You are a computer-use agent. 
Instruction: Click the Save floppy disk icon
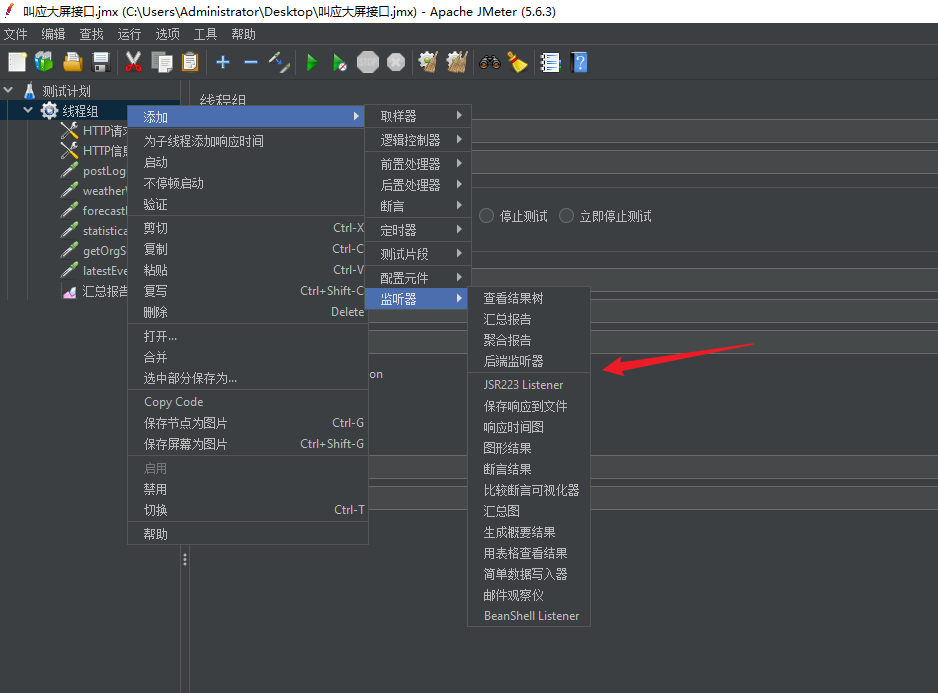101,62
